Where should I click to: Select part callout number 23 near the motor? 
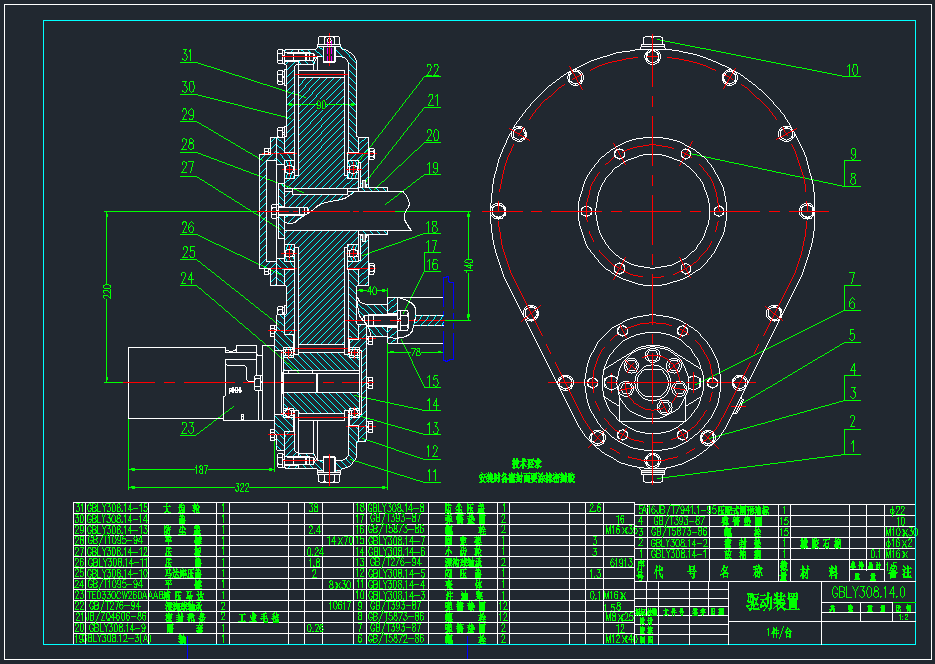click(188, 428)
